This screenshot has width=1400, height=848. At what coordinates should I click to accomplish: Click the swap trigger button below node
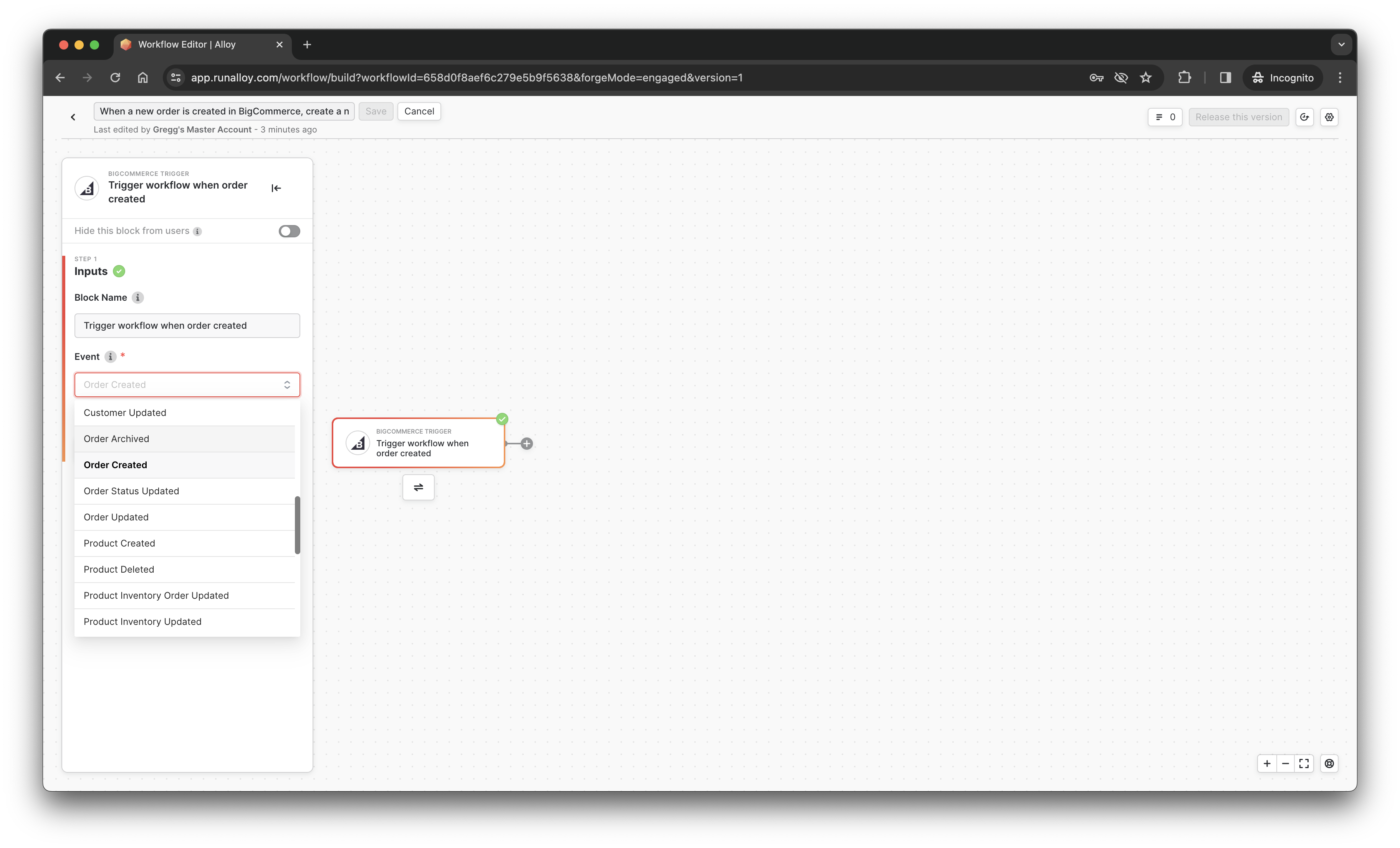(x=418, y=487)
